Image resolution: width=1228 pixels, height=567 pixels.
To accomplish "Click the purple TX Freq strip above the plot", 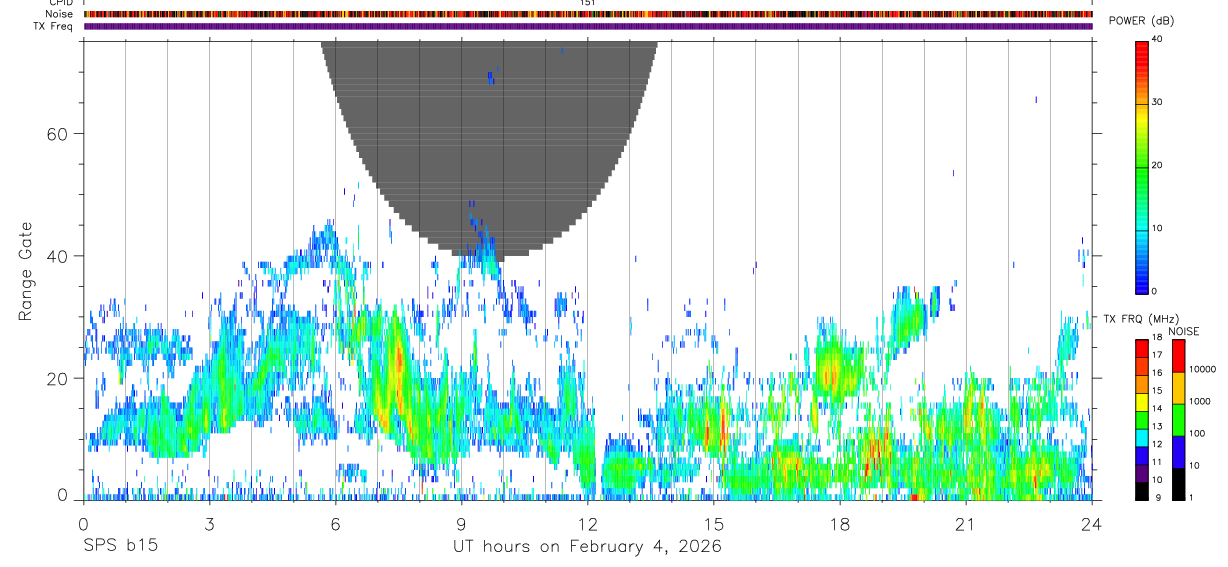I will click(x=588, y=26).
